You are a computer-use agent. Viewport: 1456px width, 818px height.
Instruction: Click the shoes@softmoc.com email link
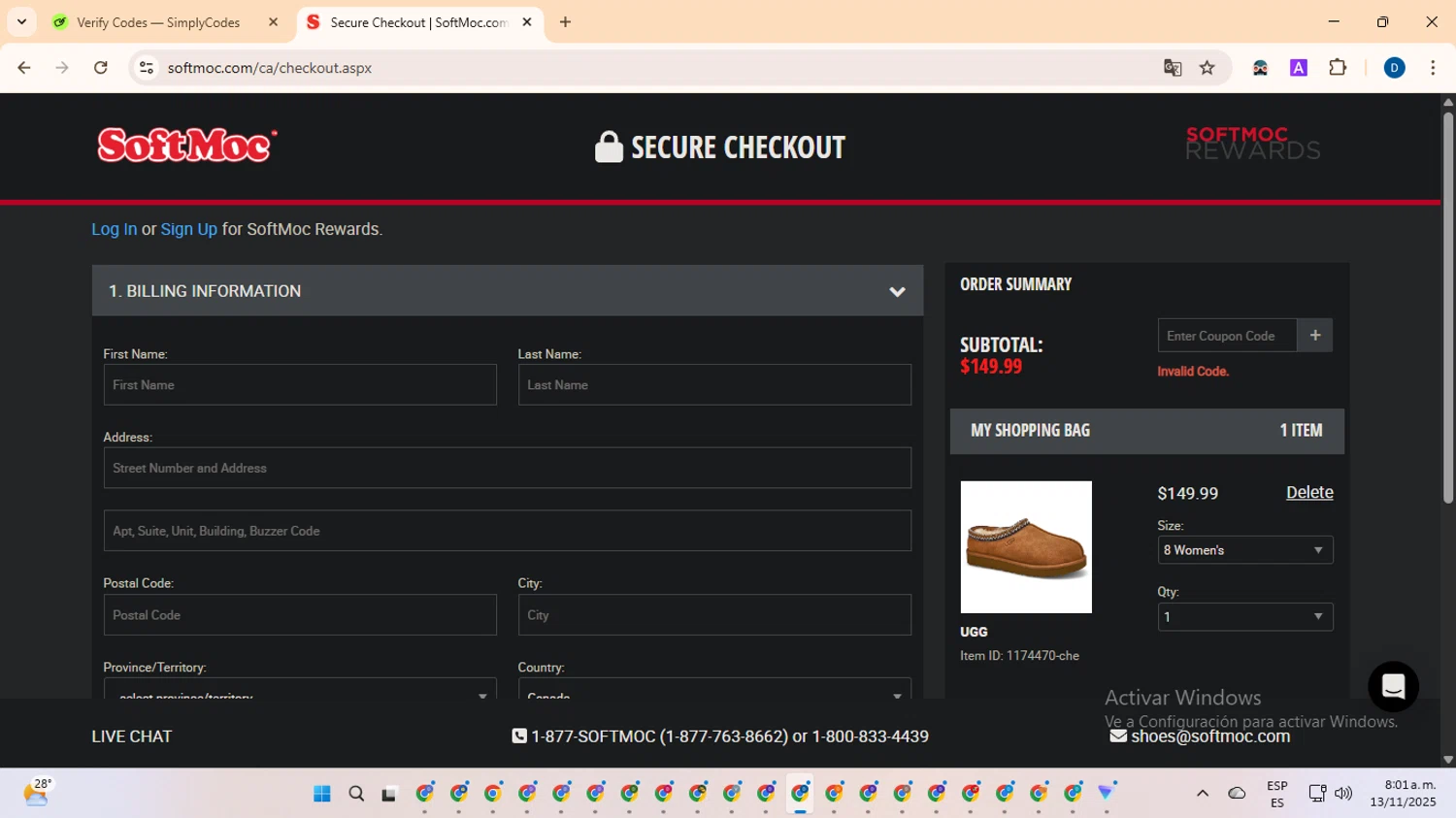pyautogui.click(x=1210, y=736)
